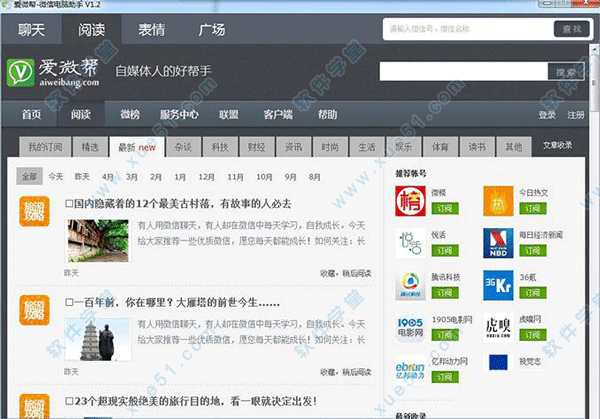Image resolution: width=600 pixels, height=419 pixels.
Task: Go to 首页 in site navigation
Action: 31,114
